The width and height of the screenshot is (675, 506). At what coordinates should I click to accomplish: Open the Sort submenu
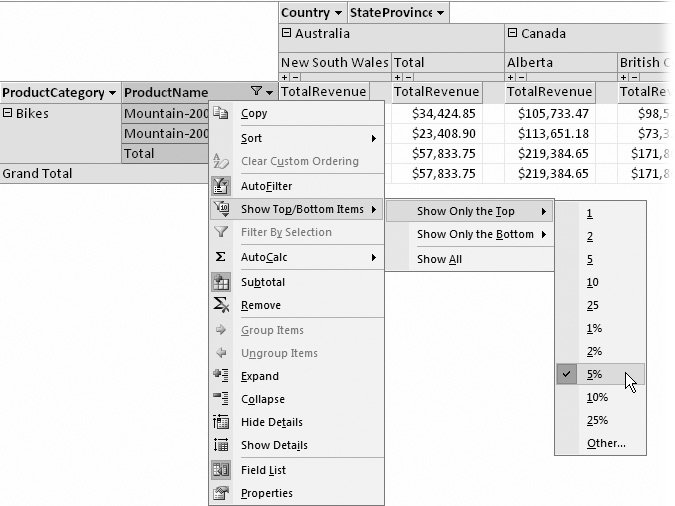coord(297,138)
